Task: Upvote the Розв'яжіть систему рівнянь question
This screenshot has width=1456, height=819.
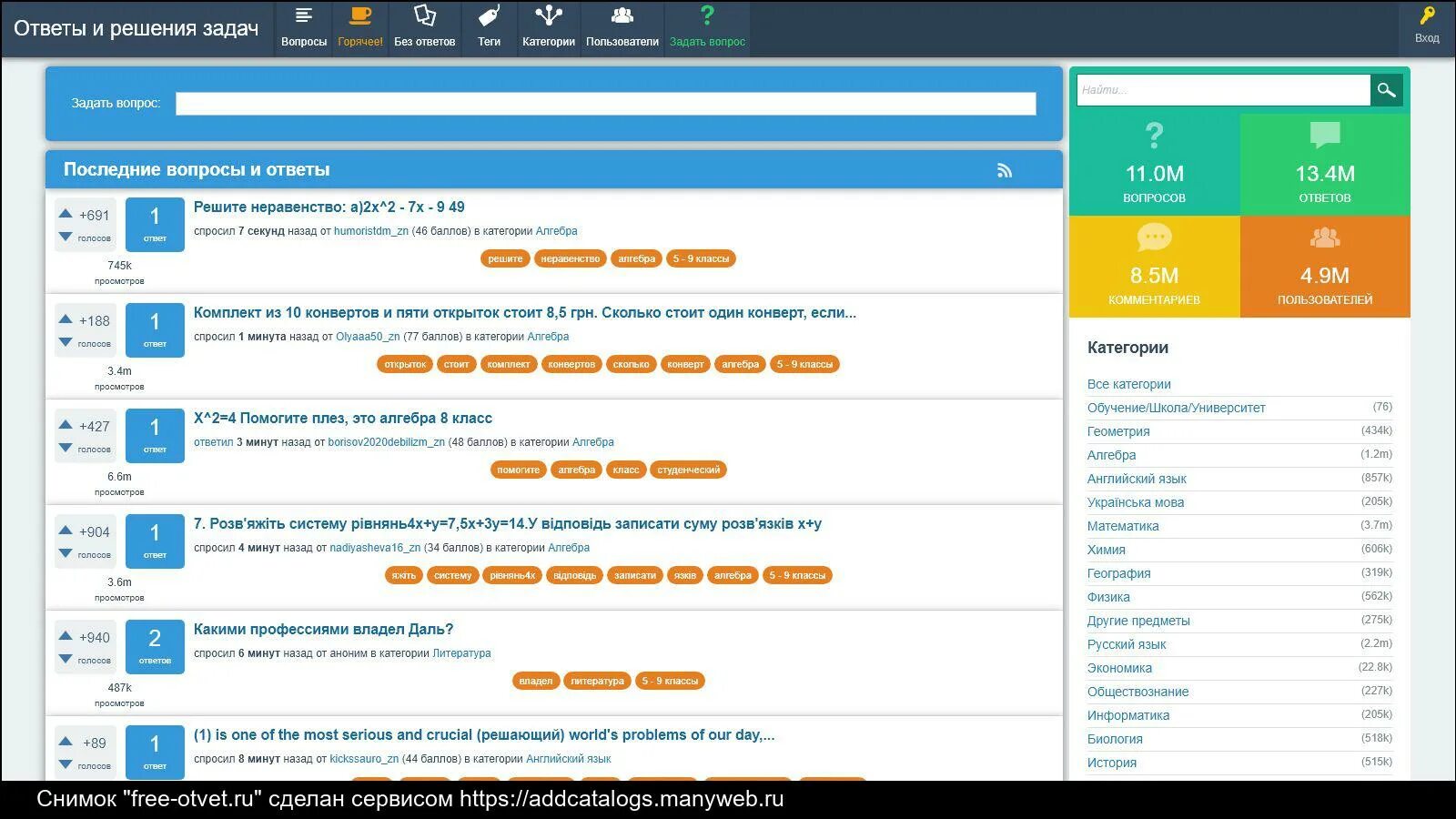Action: 66,531
